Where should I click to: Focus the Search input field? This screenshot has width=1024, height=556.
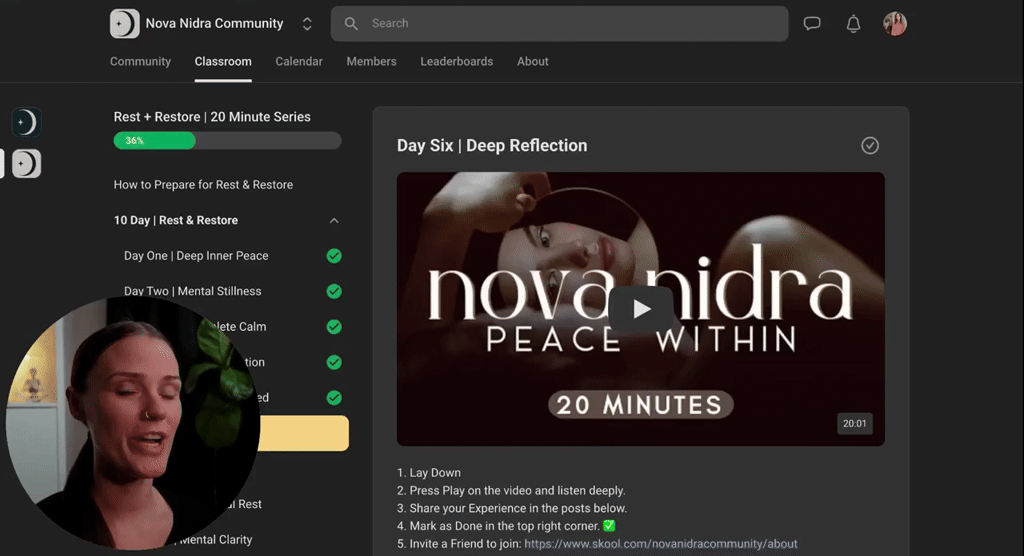[x=559, y=24]
